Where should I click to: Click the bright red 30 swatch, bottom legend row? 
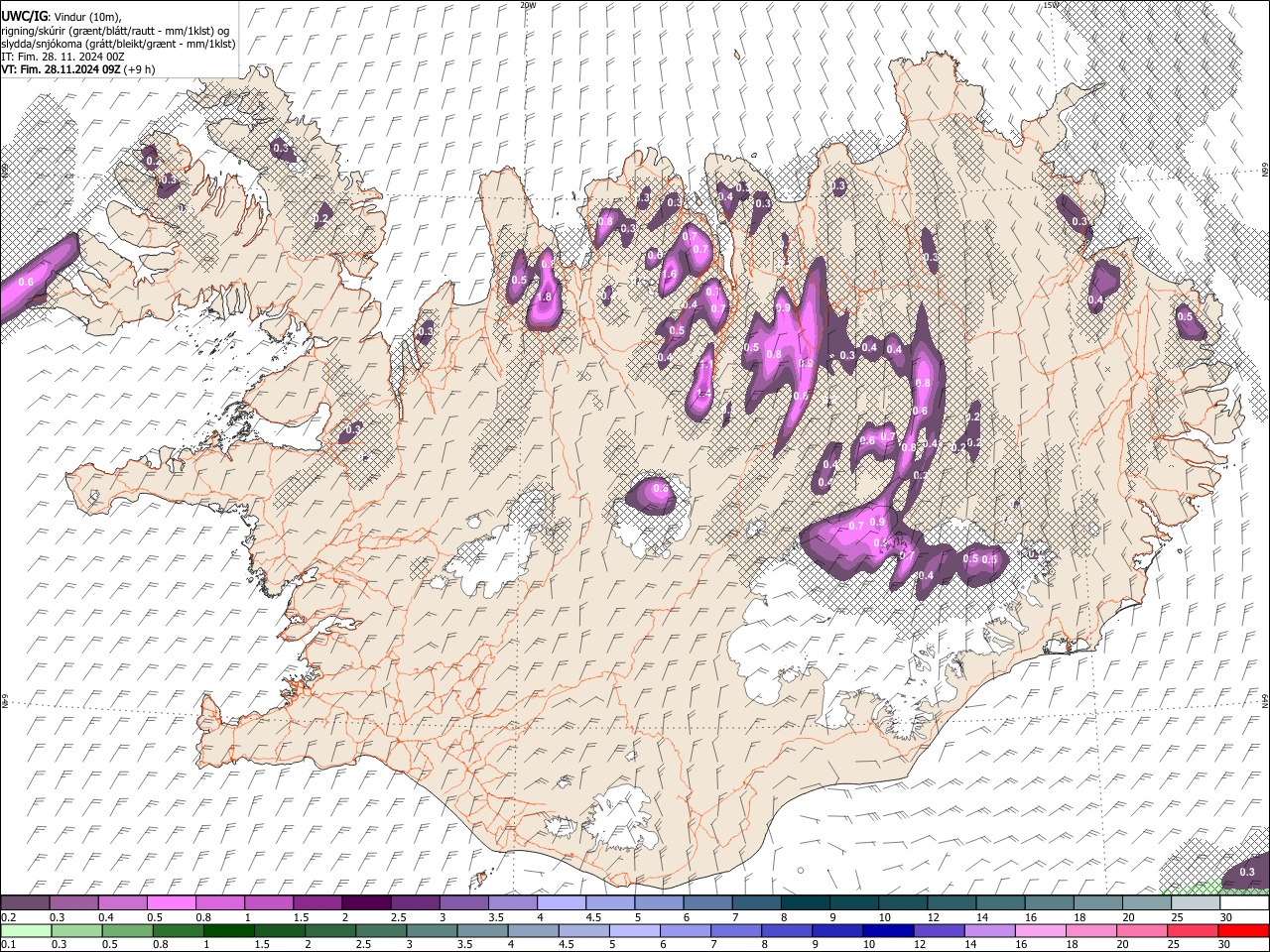tap(1244, 930)
